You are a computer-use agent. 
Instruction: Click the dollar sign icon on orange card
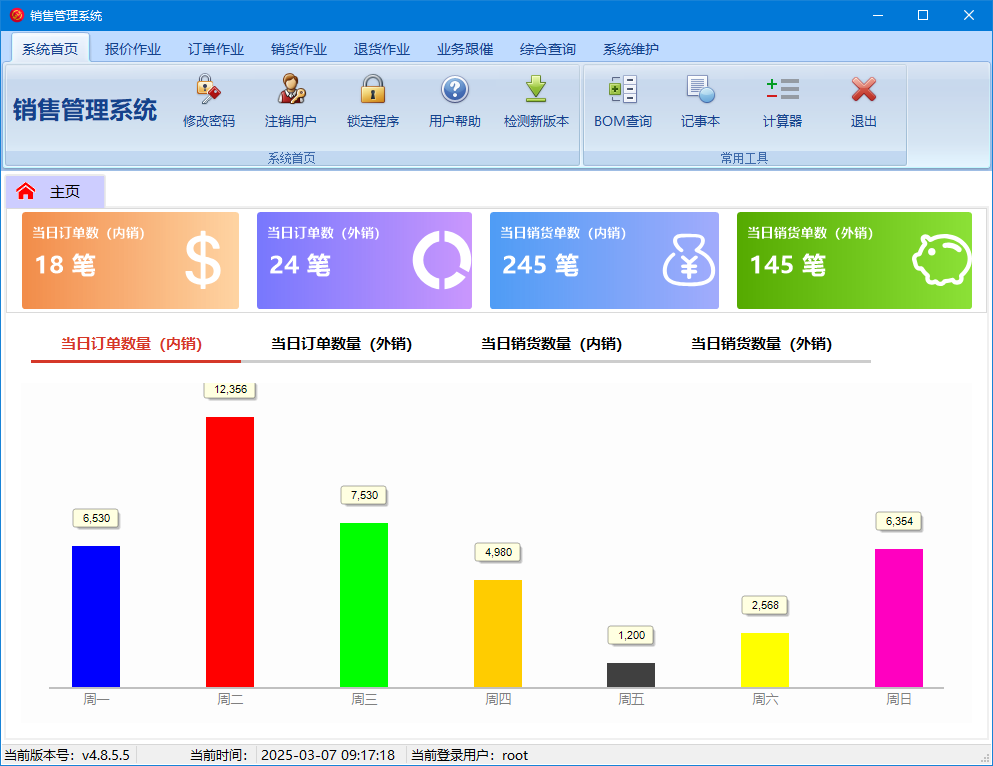(203, 260)
